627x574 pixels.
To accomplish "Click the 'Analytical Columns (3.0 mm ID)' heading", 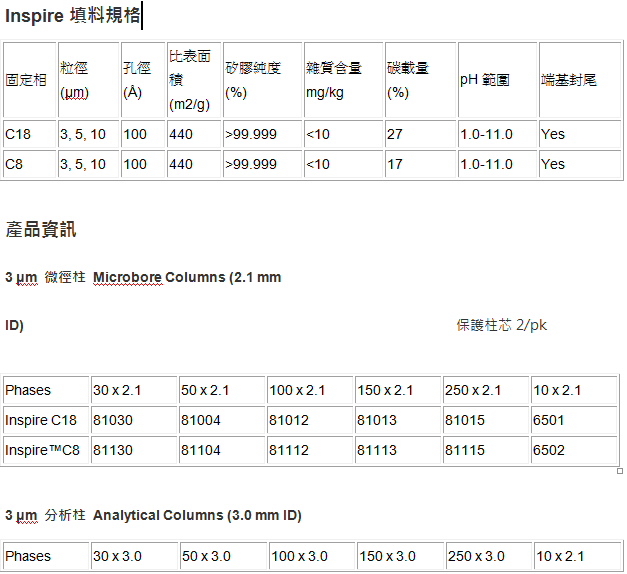I will (197, 515).
